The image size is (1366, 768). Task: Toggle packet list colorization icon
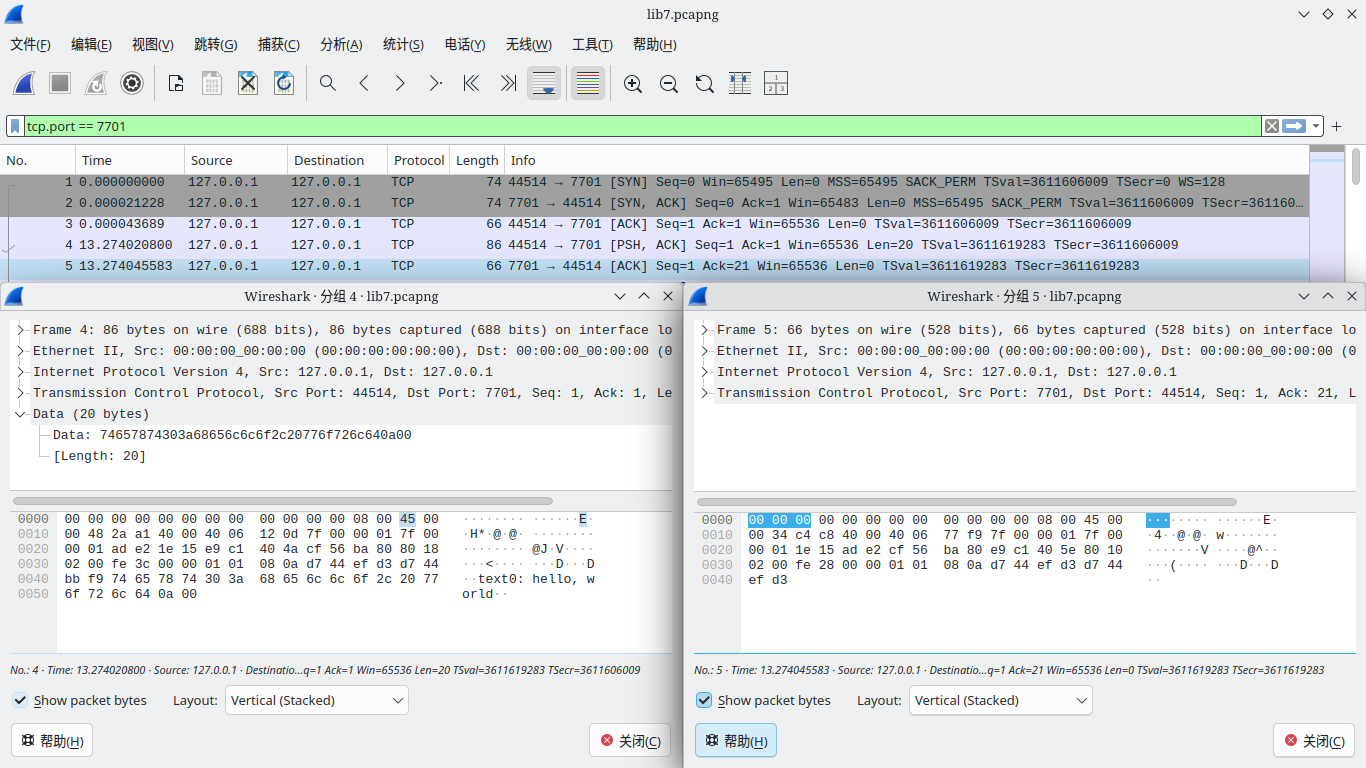pos(588,84)
